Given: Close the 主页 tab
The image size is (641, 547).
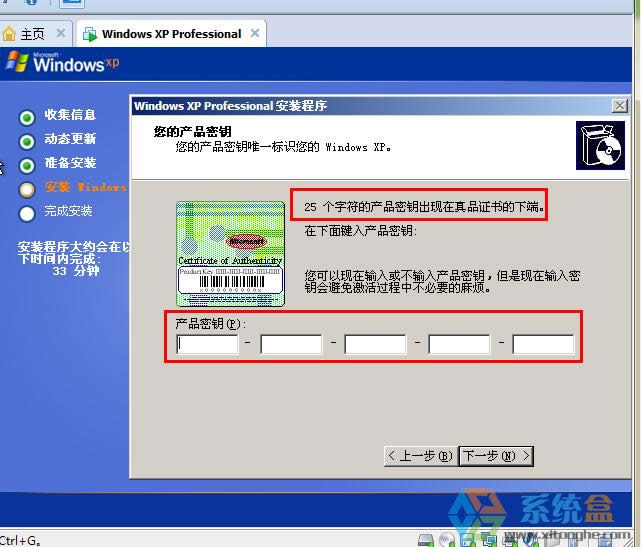Looking at the screenshot, I should pos(61,33).
